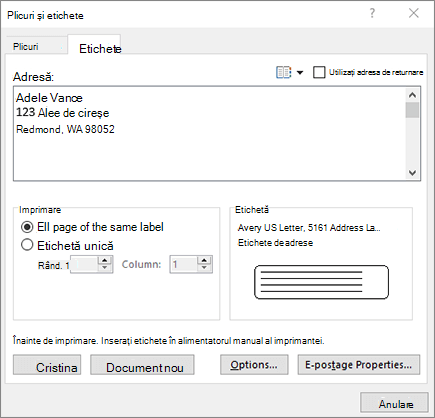The width and height of the screenshot is (435, 418).
Task: Open E-postage Properties...
Action: pos(359,365)
